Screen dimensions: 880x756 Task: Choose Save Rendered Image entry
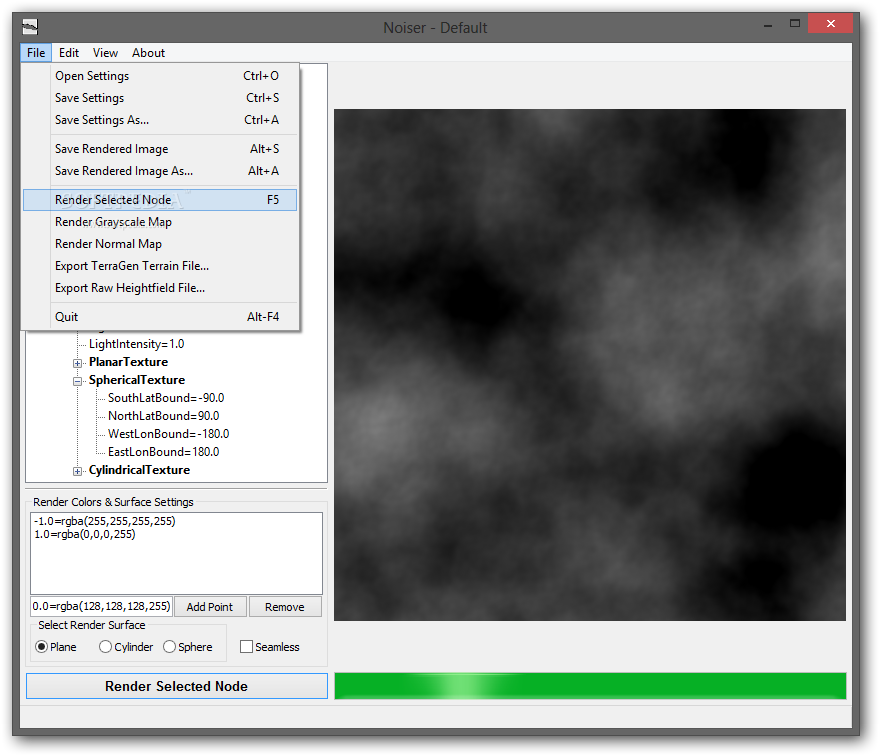tap(160, 149)
